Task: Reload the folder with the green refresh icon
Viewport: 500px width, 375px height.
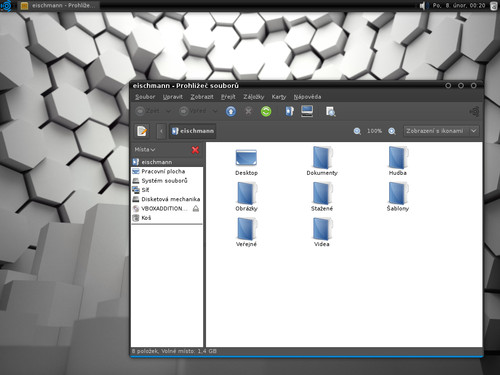Action: 266,111
